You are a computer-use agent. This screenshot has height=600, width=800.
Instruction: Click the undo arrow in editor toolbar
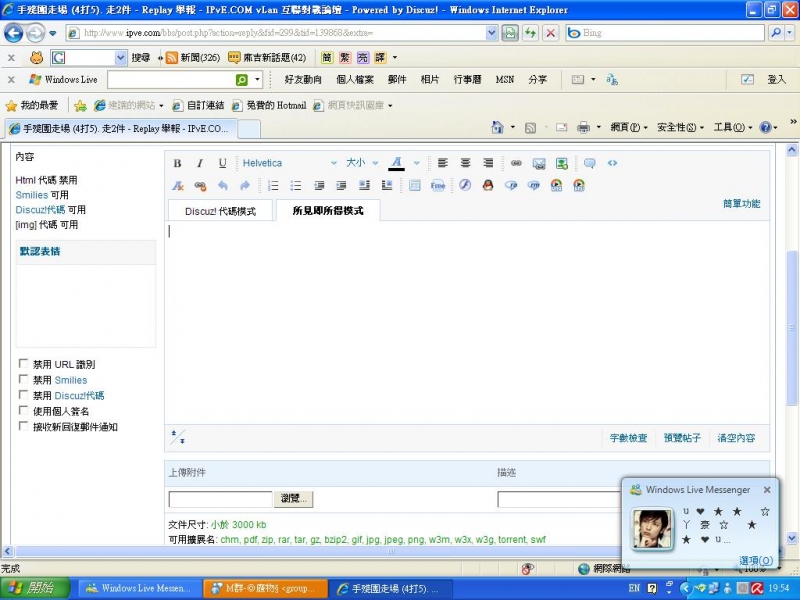click(x=222, y=185)
